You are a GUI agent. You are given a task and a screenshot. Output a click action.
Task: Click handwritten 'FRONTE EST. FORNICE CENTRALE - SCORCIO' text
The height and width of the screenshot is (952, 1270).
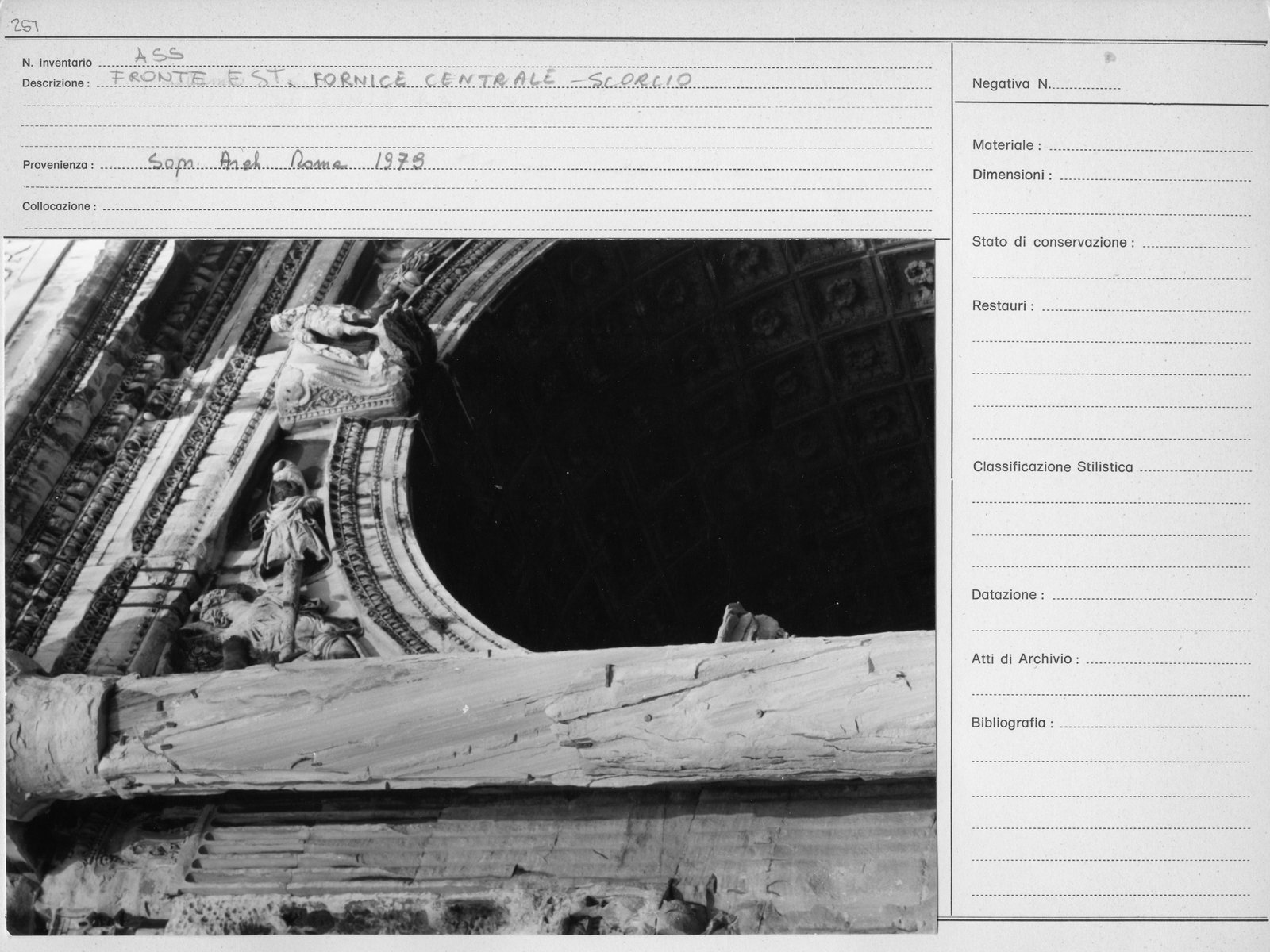point(401,79)
